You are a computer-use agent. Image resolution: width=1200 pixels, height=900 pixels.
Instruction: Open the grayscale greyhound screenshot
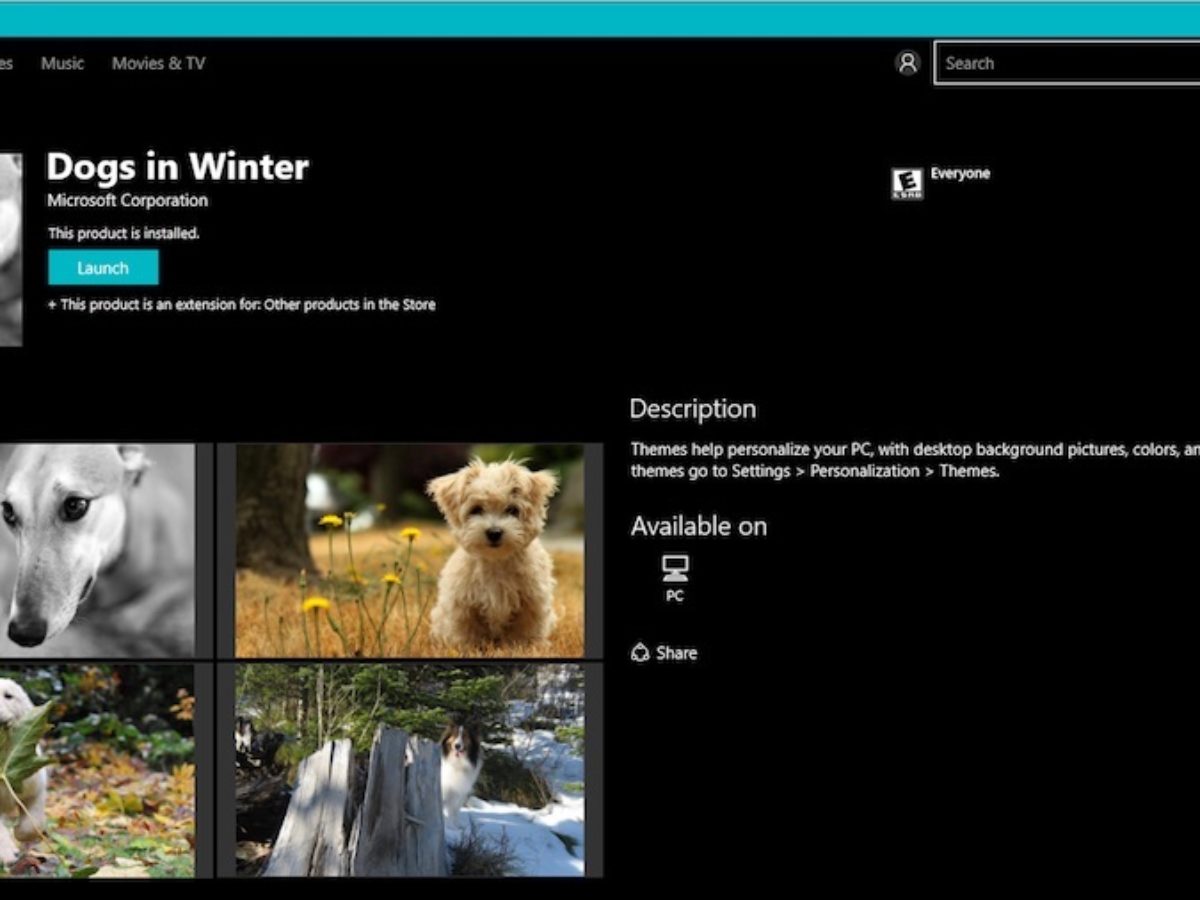97,551
